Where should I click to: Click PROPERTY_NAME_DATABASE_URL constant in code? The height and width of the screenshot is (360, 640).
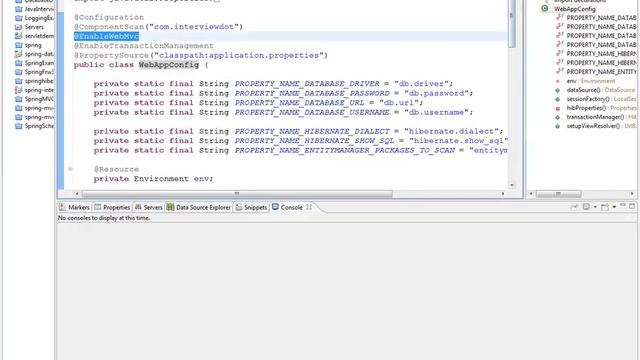point(299,102)
